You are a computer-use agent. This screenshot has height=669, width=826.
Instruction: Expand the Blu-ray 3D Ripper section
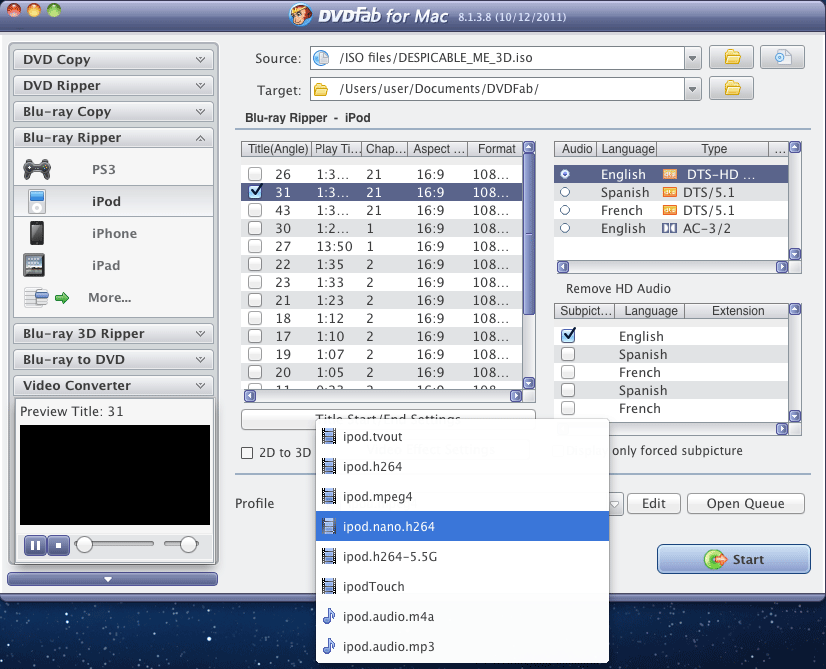[113, 333]
